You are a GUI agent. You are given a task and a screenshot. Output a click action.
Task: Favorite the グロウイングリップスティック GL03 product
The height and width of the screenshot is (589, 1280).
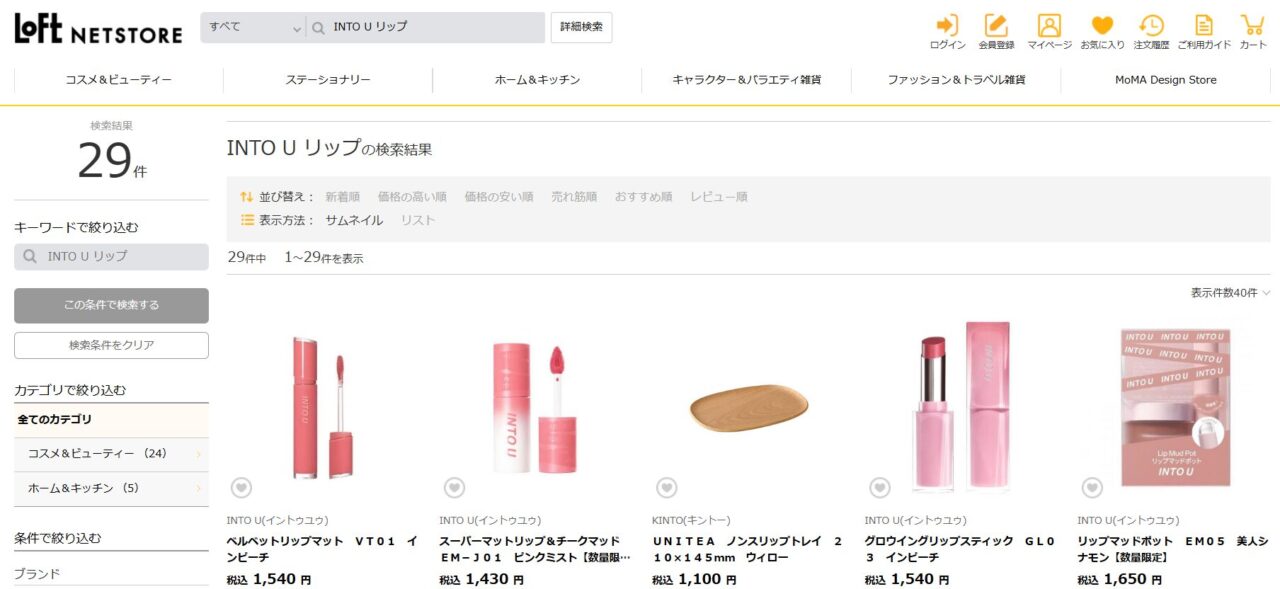879,488
